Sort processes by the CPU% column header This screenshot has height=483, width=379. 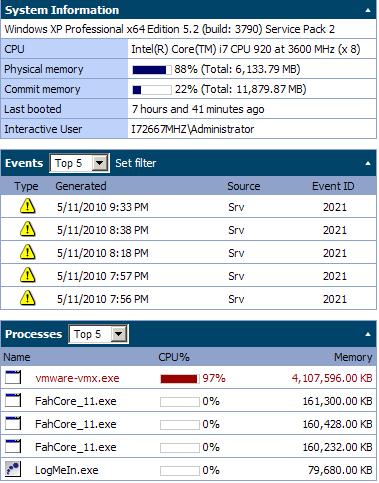click(x=174, y=357)
